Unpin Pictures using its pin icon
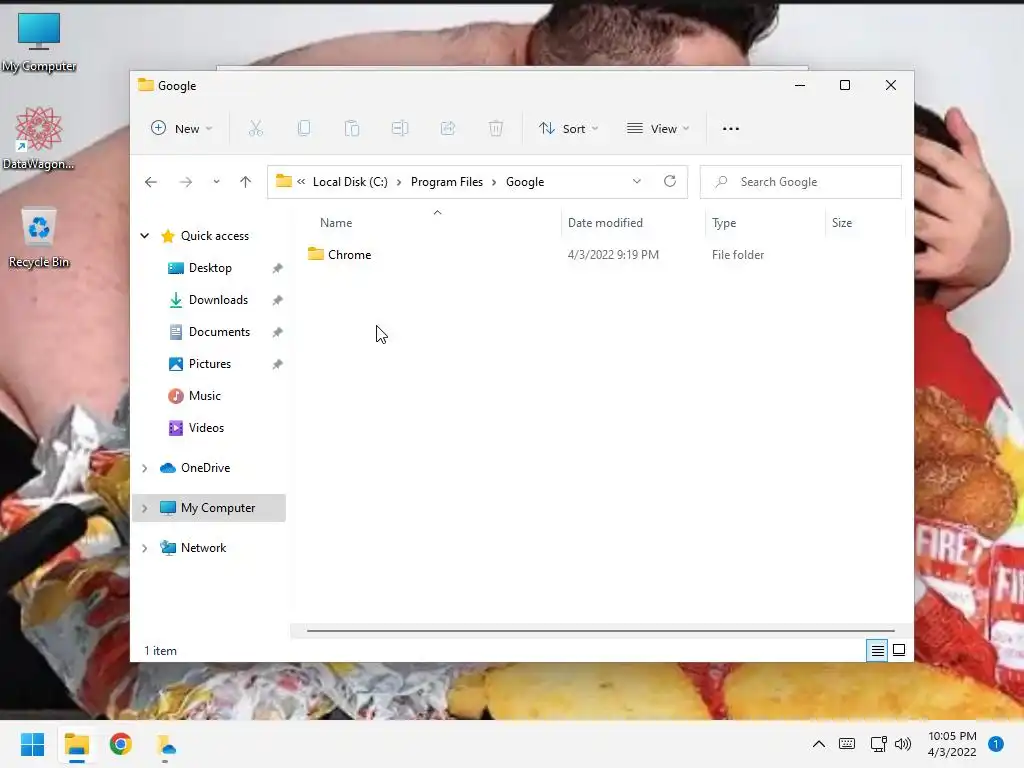Screen dimensions: 1024x768 tap(278, 364)
